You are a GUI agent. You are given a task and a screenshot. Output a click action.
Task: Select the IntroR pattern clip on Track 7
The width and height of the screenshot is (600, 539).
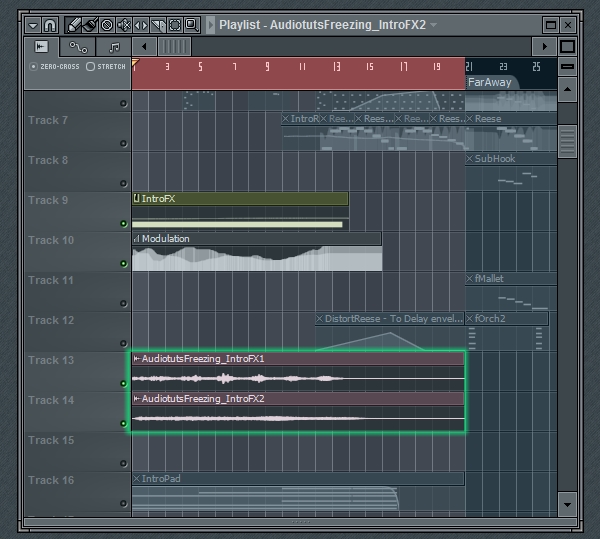click(x=300, y=119)
